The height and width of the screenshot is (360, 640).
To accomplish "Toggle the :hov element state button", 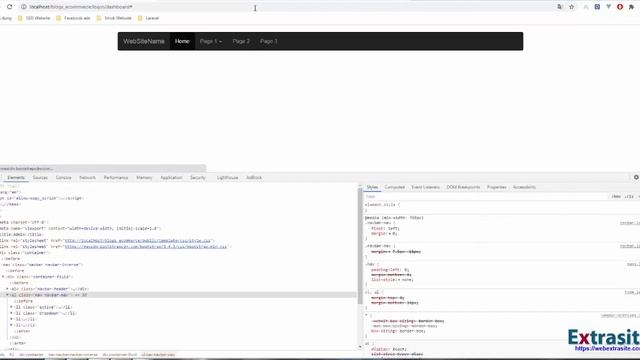I will (x=616, y=196).
